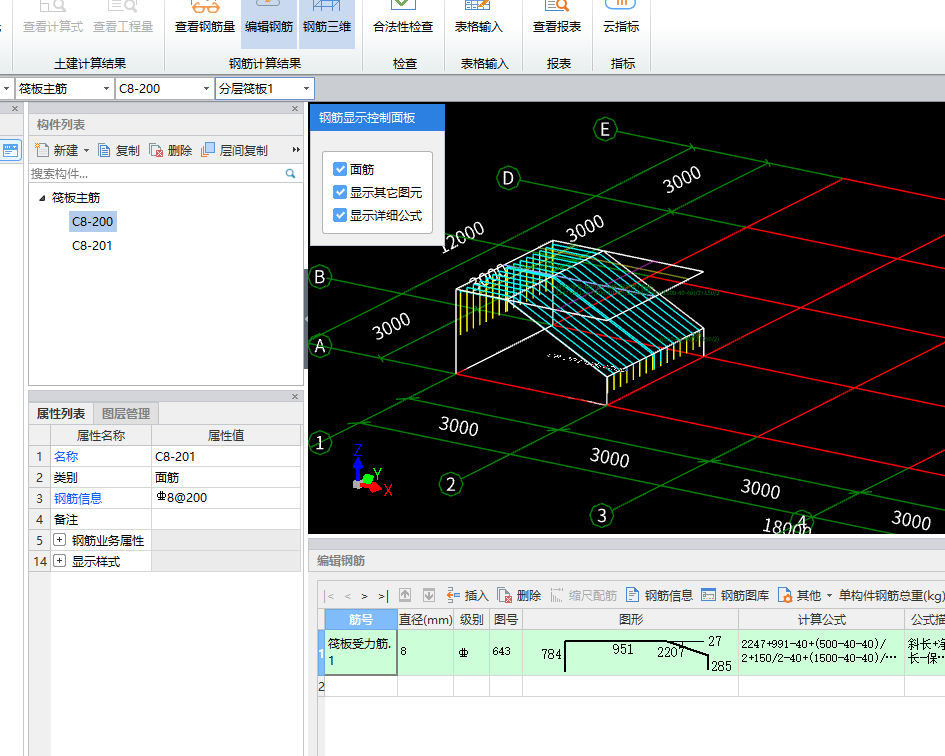Viewport: 945px width, 756px height.
Task: Click the search magnifier icon
Action: pos(290,174)
